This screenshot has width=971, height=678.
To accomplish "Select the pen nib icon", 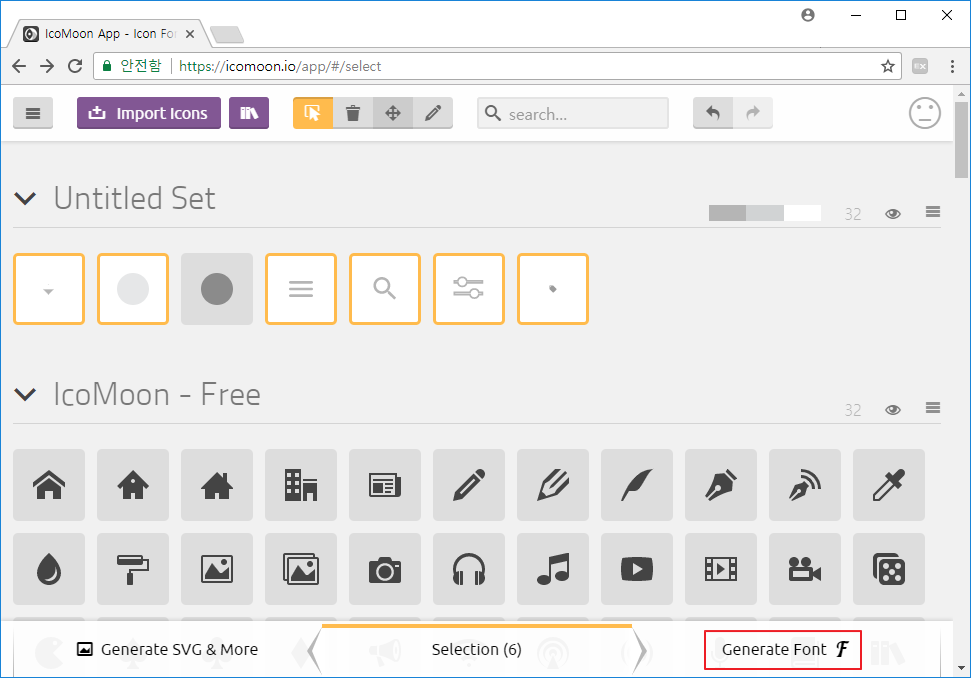I will coord(721,485).
